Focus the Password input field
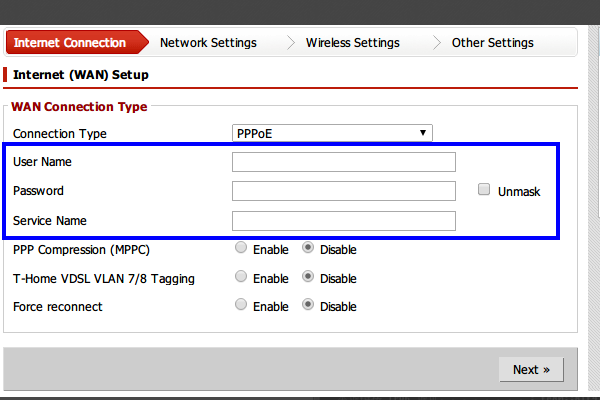 (343, 191)
